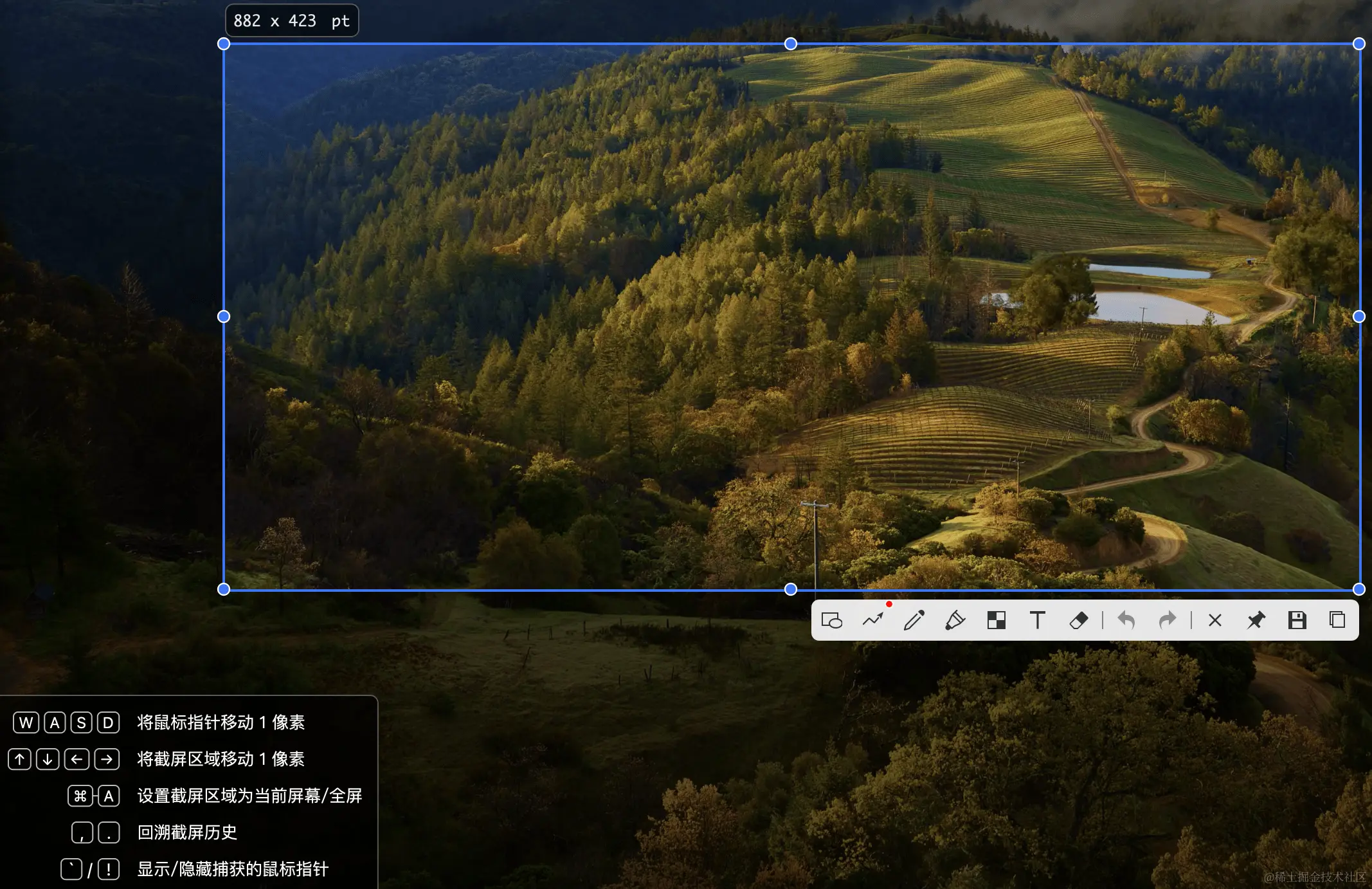This screenshot has width=1372, height=889.
Task: Click the comma key hint
Action: pos(82,832)
